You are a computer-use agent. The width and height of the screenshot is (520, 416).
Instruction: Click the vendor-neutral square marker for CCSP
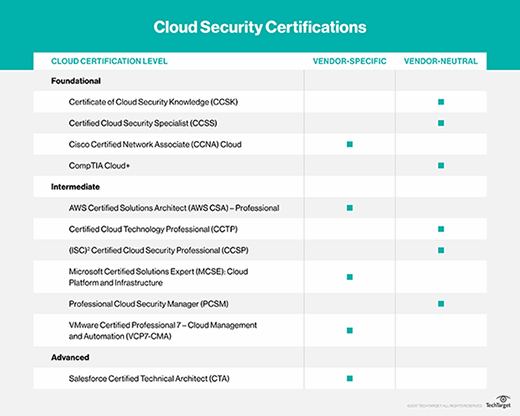441,250
